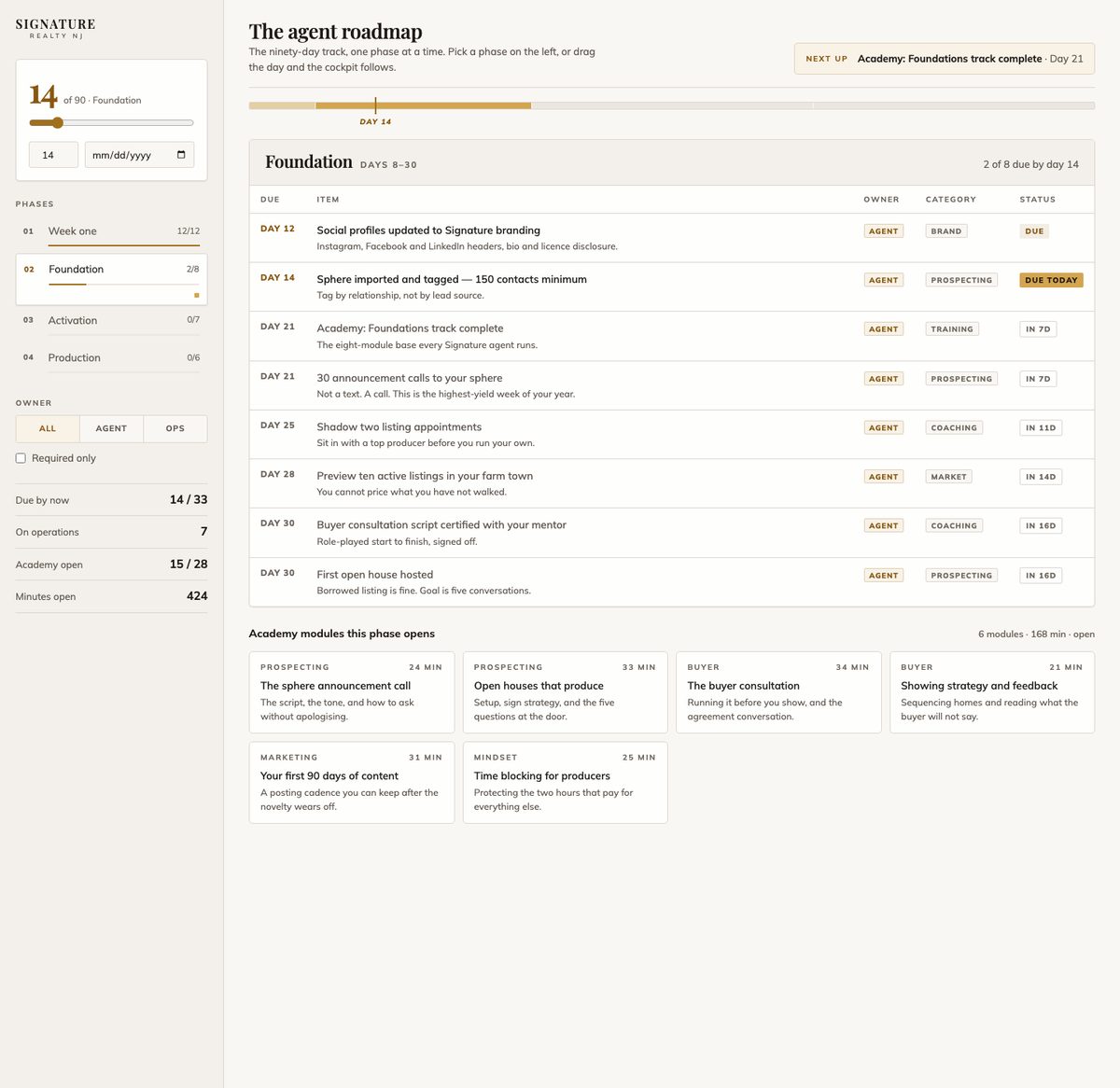
Task: Click the Next Up Academy Foundations banner
Action: [944, 59]
